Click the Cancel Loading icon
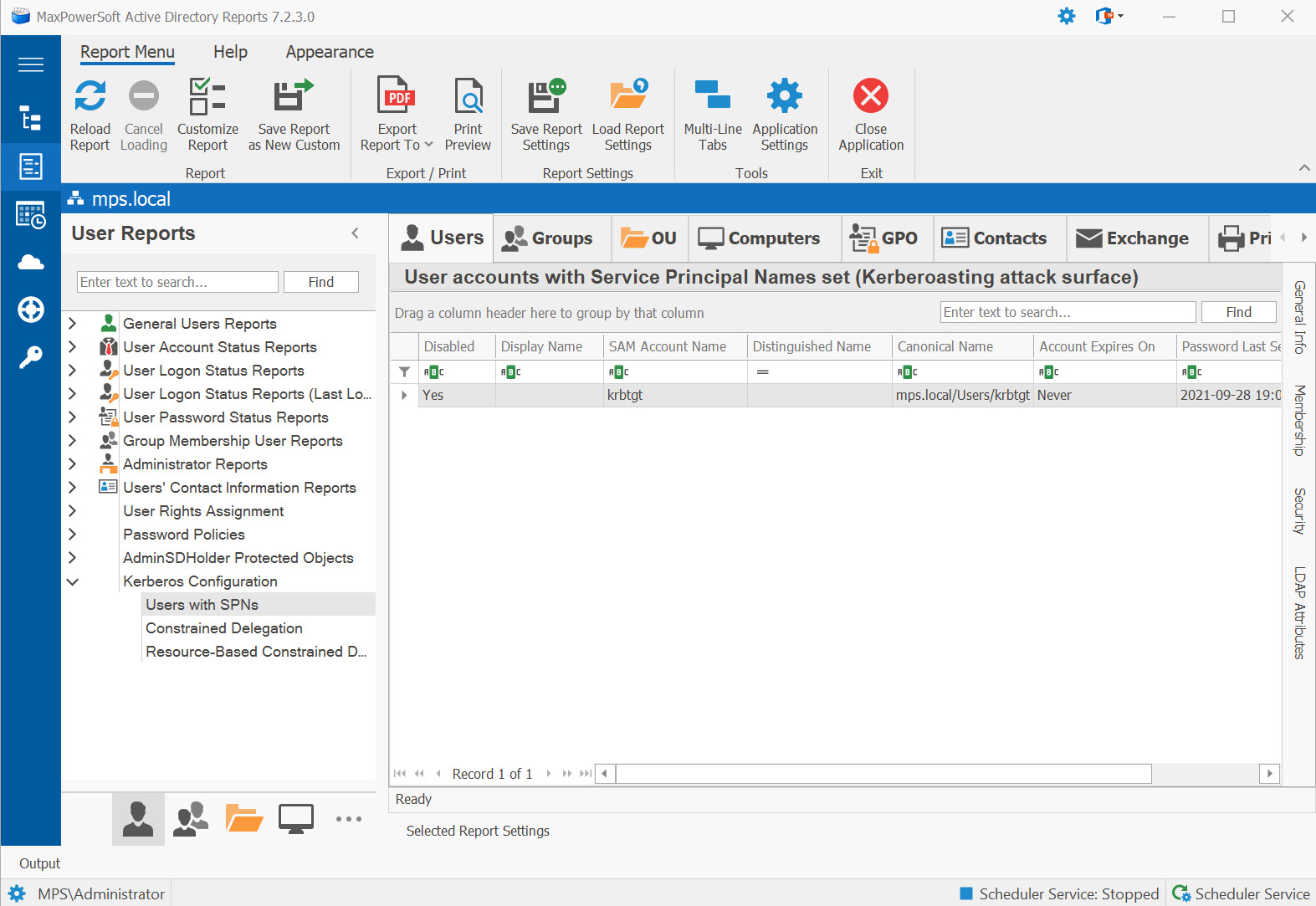 (x=144, y=96)
